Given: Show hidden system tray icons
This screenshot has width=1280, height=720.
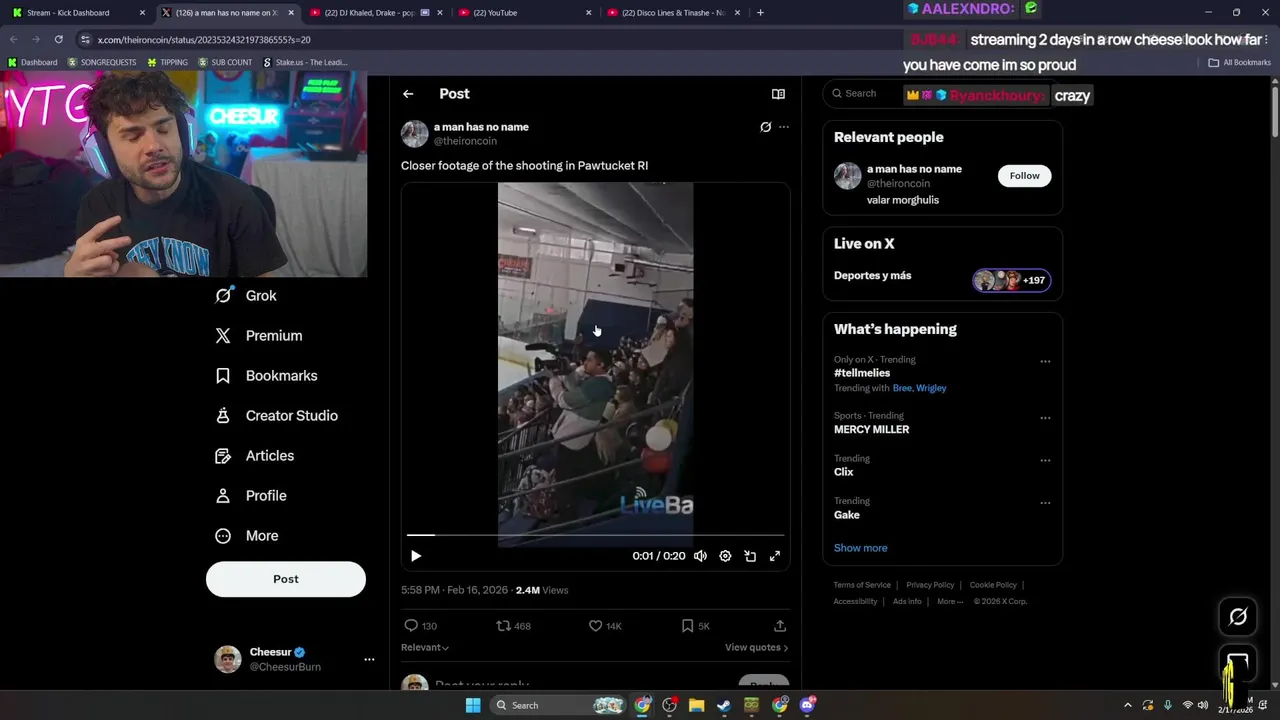Looking at the screenshot, I should point(1128,705).
